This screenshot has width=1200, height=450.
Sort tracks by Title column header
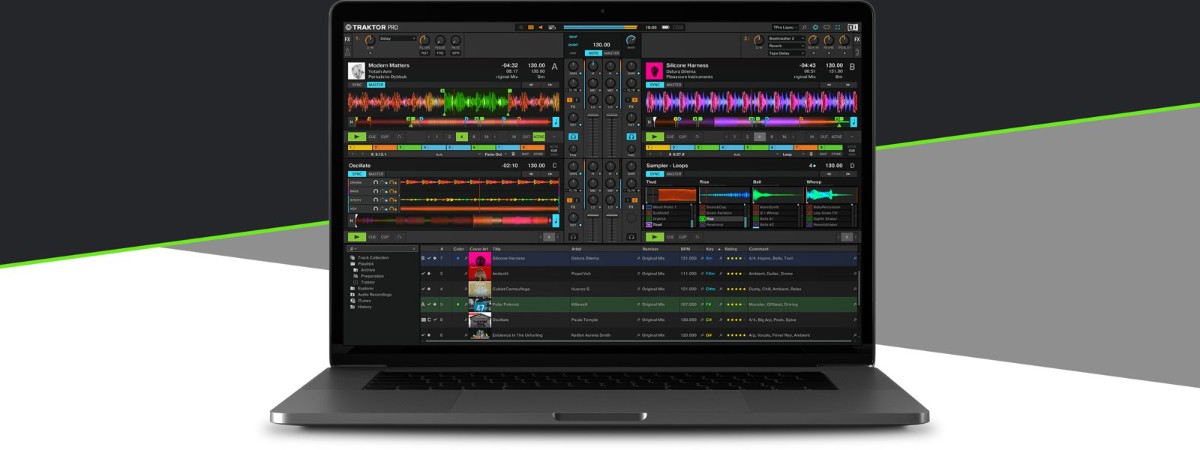(x=499, y=249)
